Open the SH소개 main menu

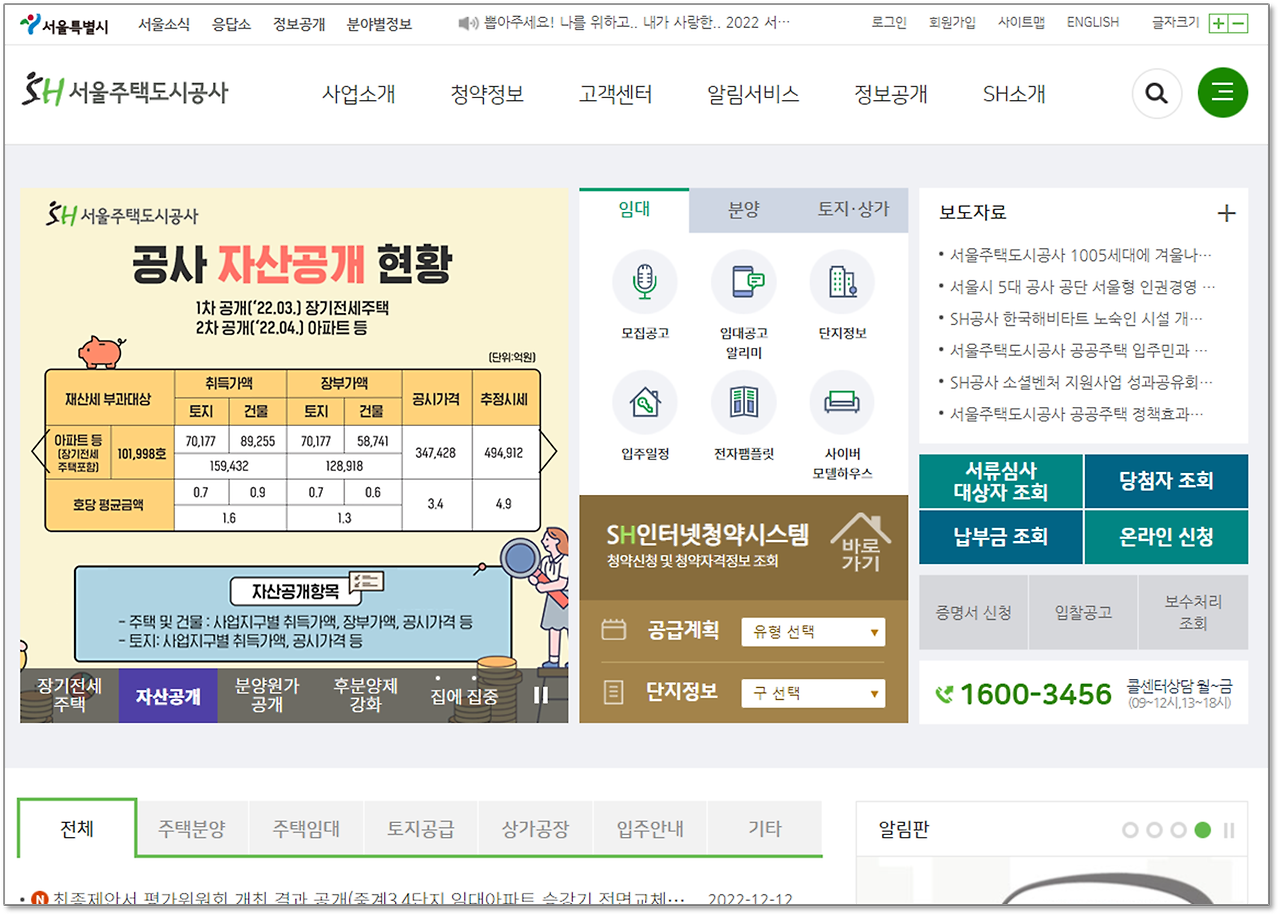tap(1014, 94)
